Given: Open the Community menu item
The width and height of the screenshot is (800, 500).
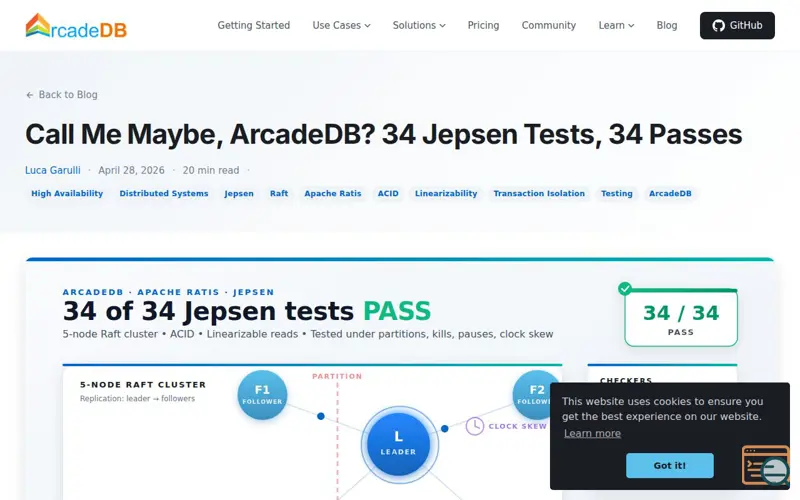Looking at the screenshot, I should pyautogui.click(x=548, y=26).
